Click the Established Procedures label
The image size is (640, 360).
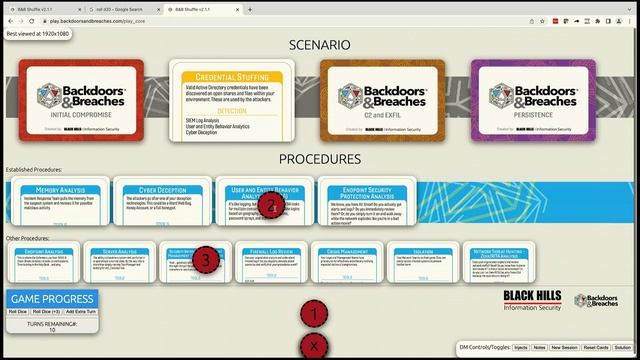click(x=34, y=169)
